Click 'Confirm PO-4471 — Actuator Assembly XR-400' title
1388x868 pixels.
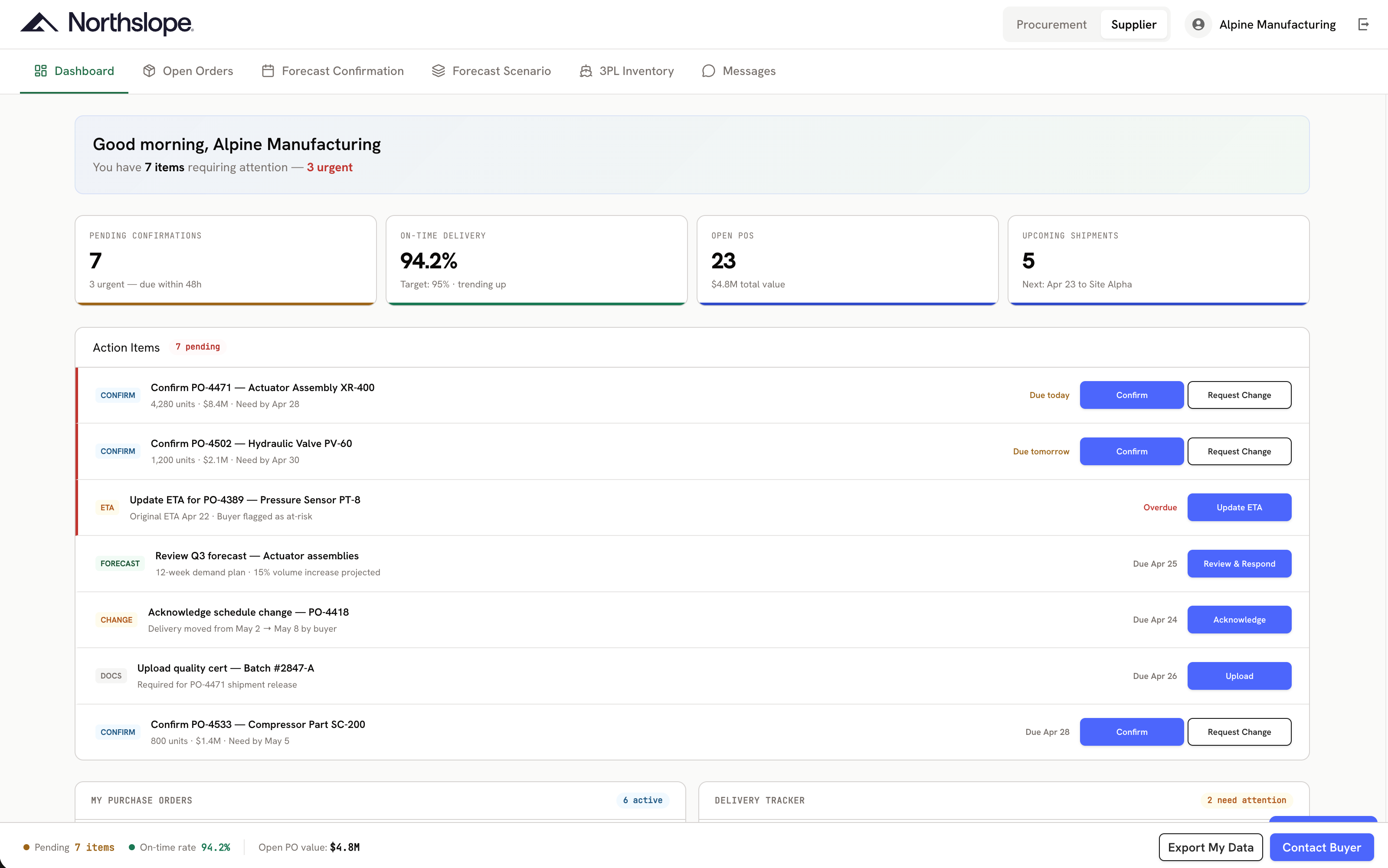pyautogui.click(x=262, y=388)
